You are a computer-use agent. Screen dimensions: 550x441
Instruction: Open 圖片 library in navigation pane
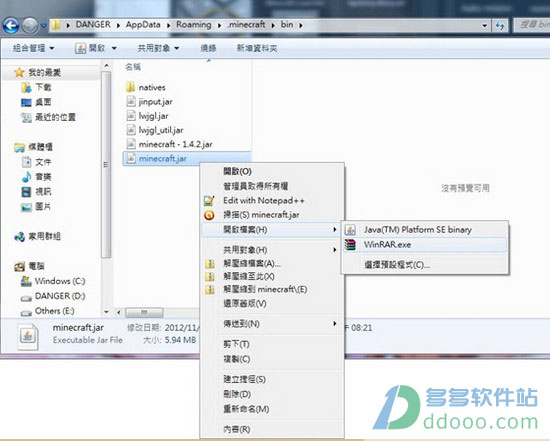36,207
